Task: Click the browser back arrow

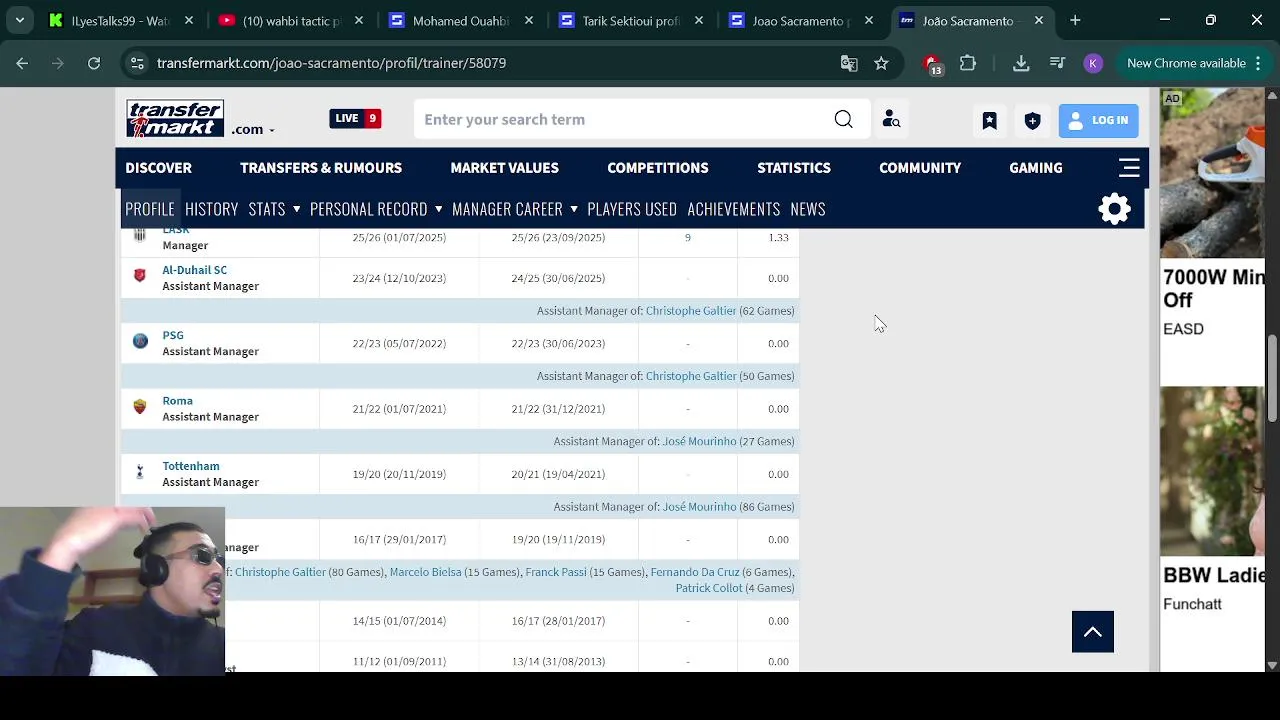Action: click(22, 63)
